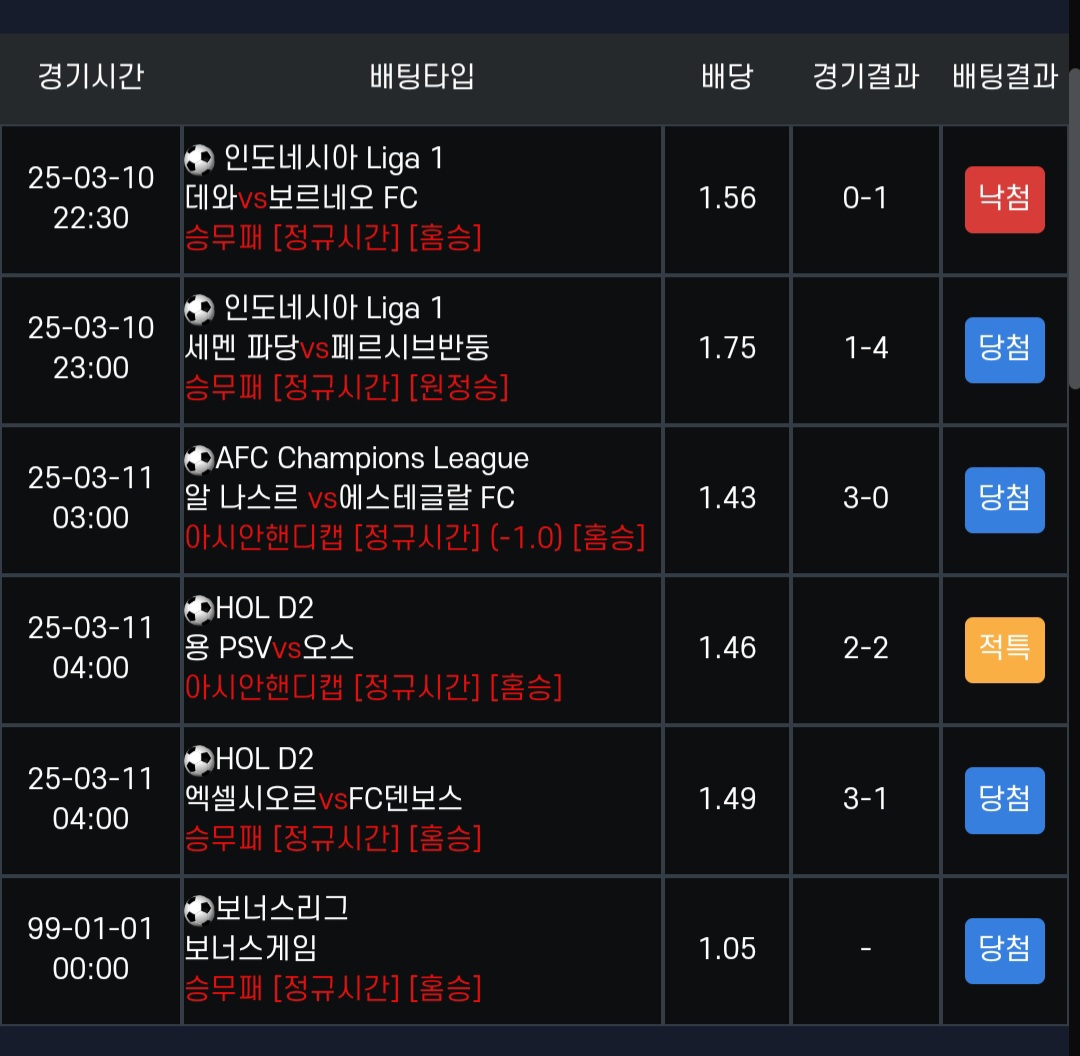
Task: Click 당첨 badge for 세멘 파당 match
Action: [1004, 350]
